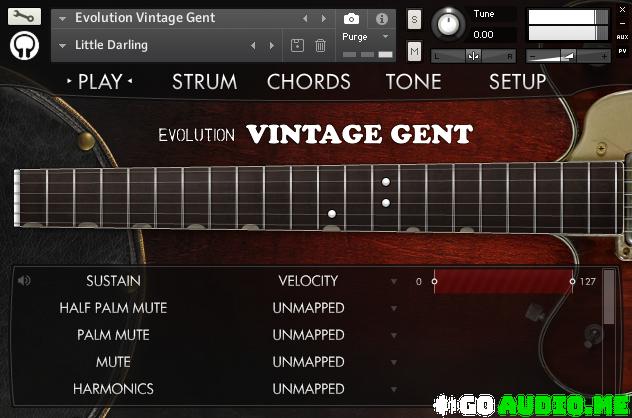
Task: Go to the previous instrument arrow
Action: pyautogui.click(x=305, y=18)
